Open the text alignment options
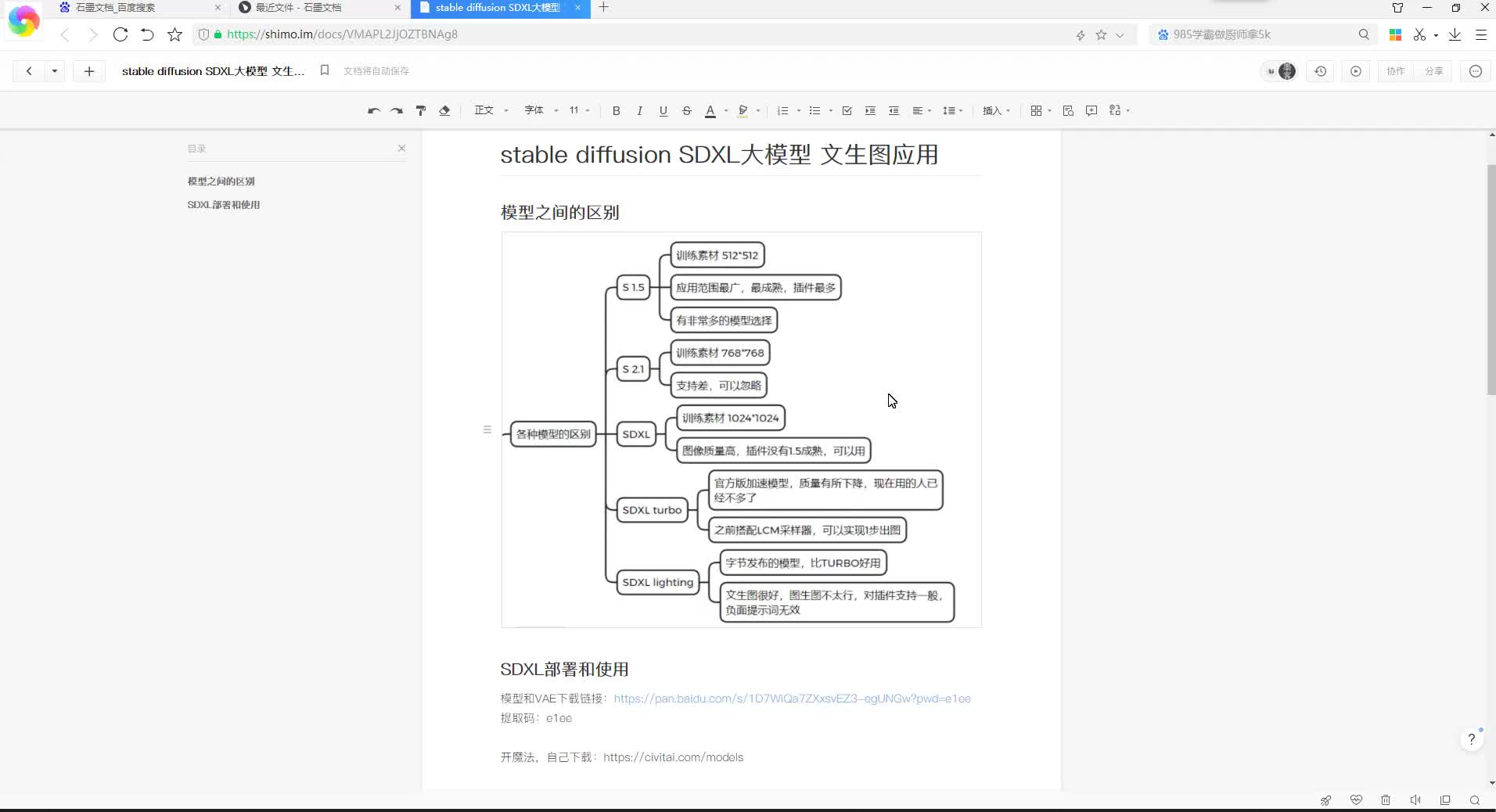The width and height of the screenshot is (1496, 812). coord(922,111)
